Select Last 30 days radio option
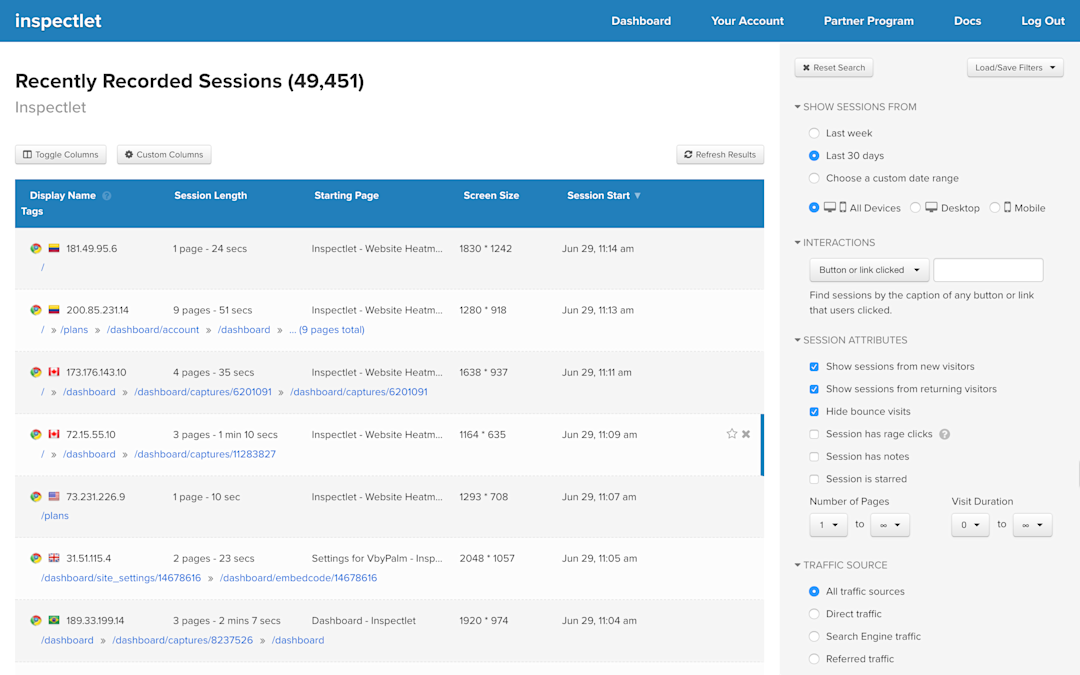Image resolution: width=1080 pixels, height=675 pixels. pos(814,156)
